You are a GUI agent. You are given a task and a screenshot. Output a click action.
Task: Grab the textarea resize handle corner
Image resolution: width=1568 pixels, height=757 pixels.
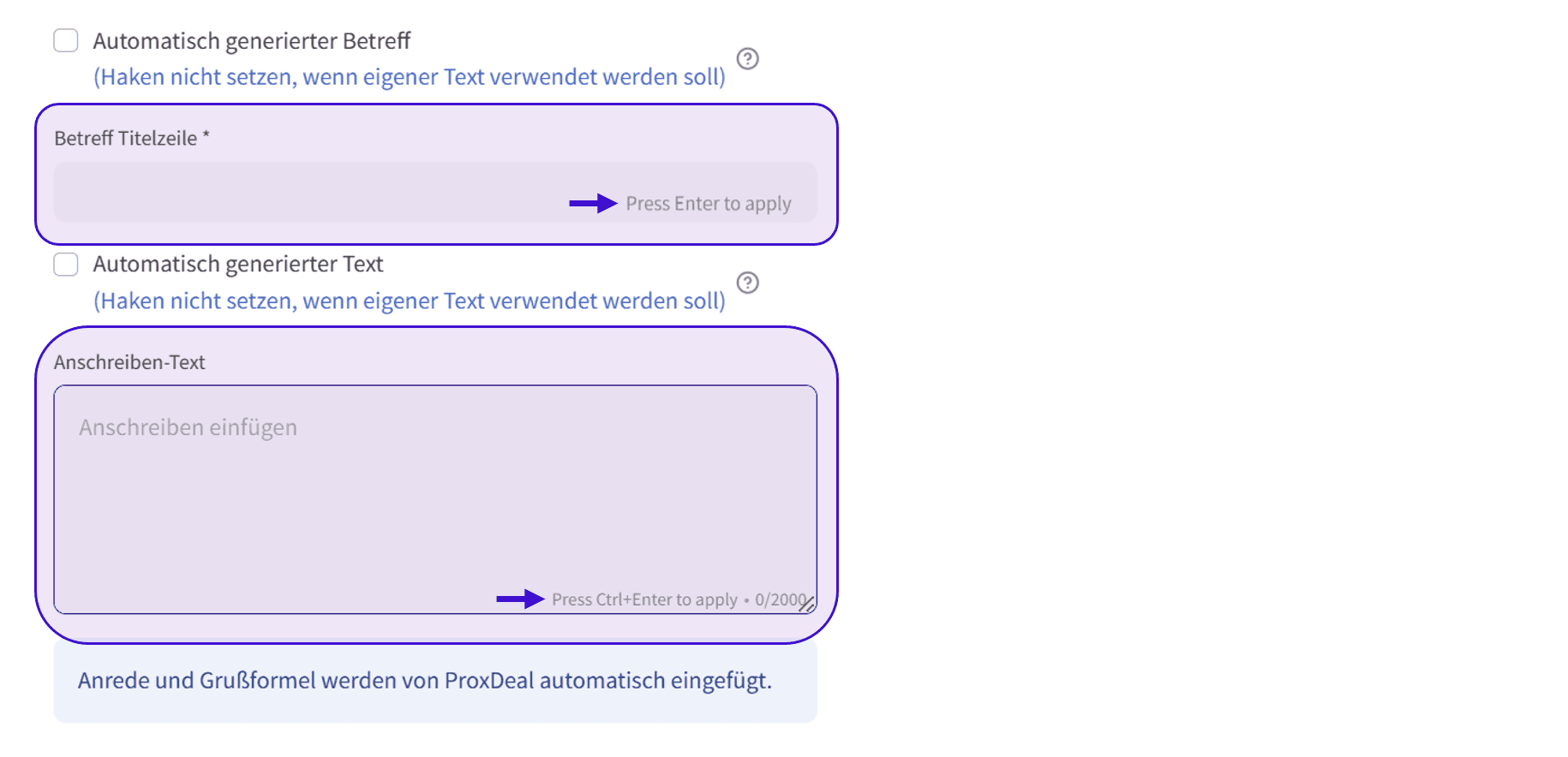click(x=807, y=605)
